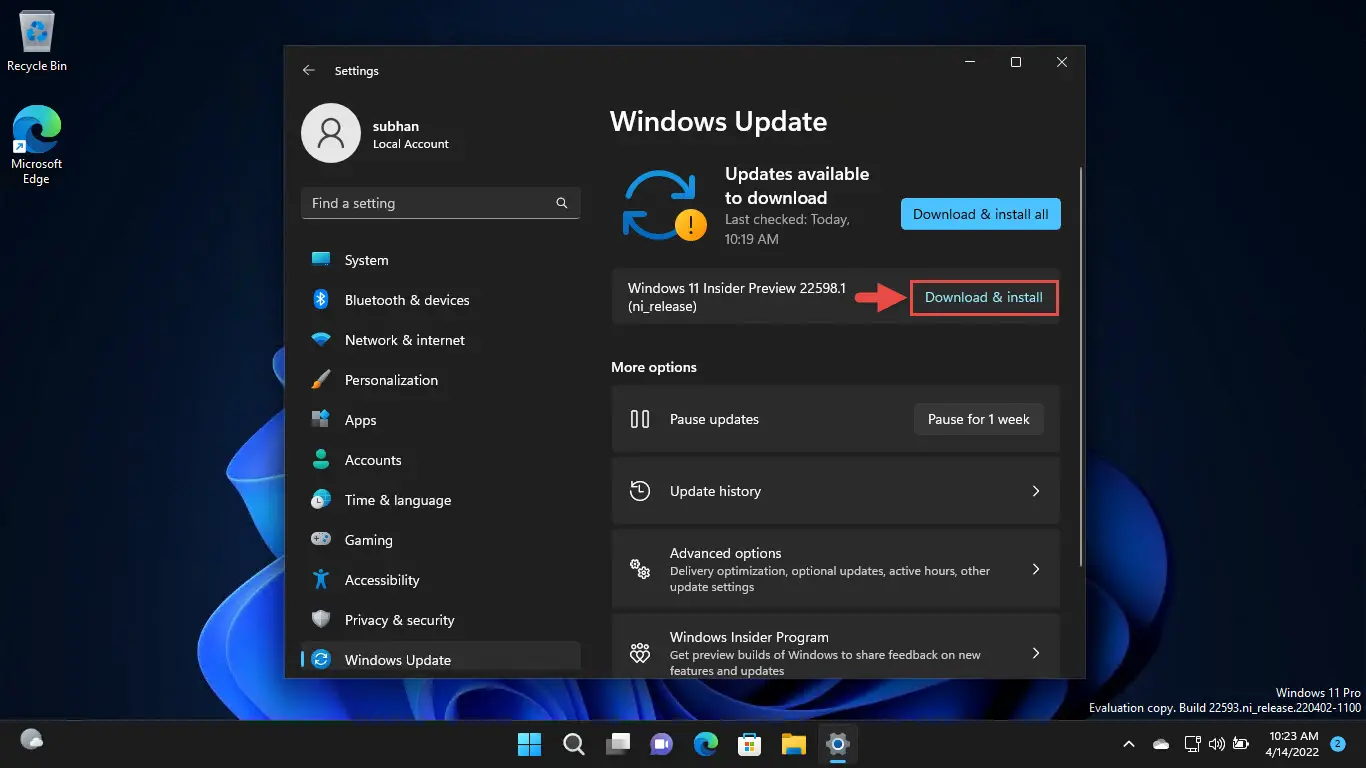Click Download & install all
Viewport: 1366px width, 768px height.
point(980,214)
